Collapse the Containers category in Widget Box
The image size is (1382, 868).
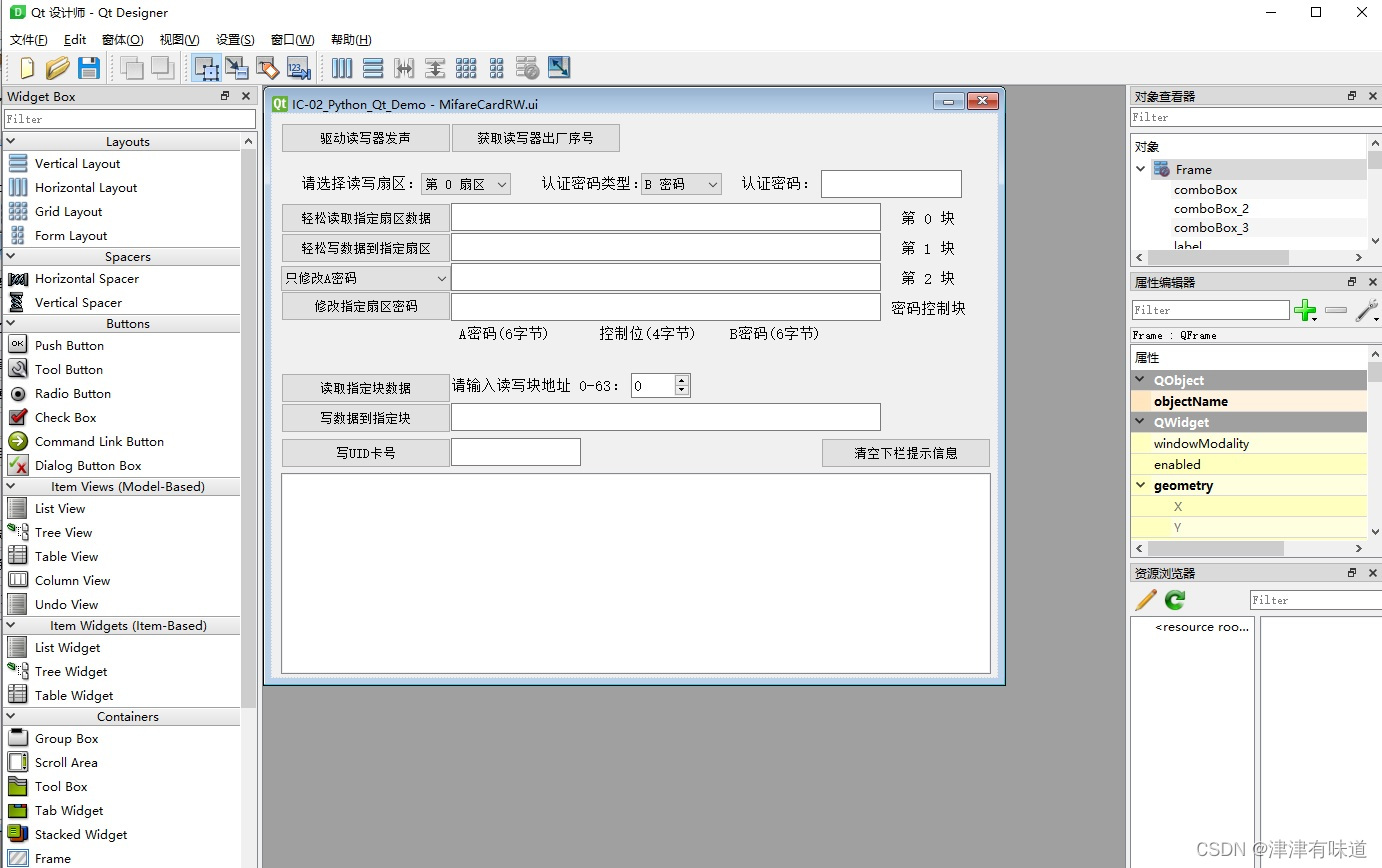(x=11, y=716)
